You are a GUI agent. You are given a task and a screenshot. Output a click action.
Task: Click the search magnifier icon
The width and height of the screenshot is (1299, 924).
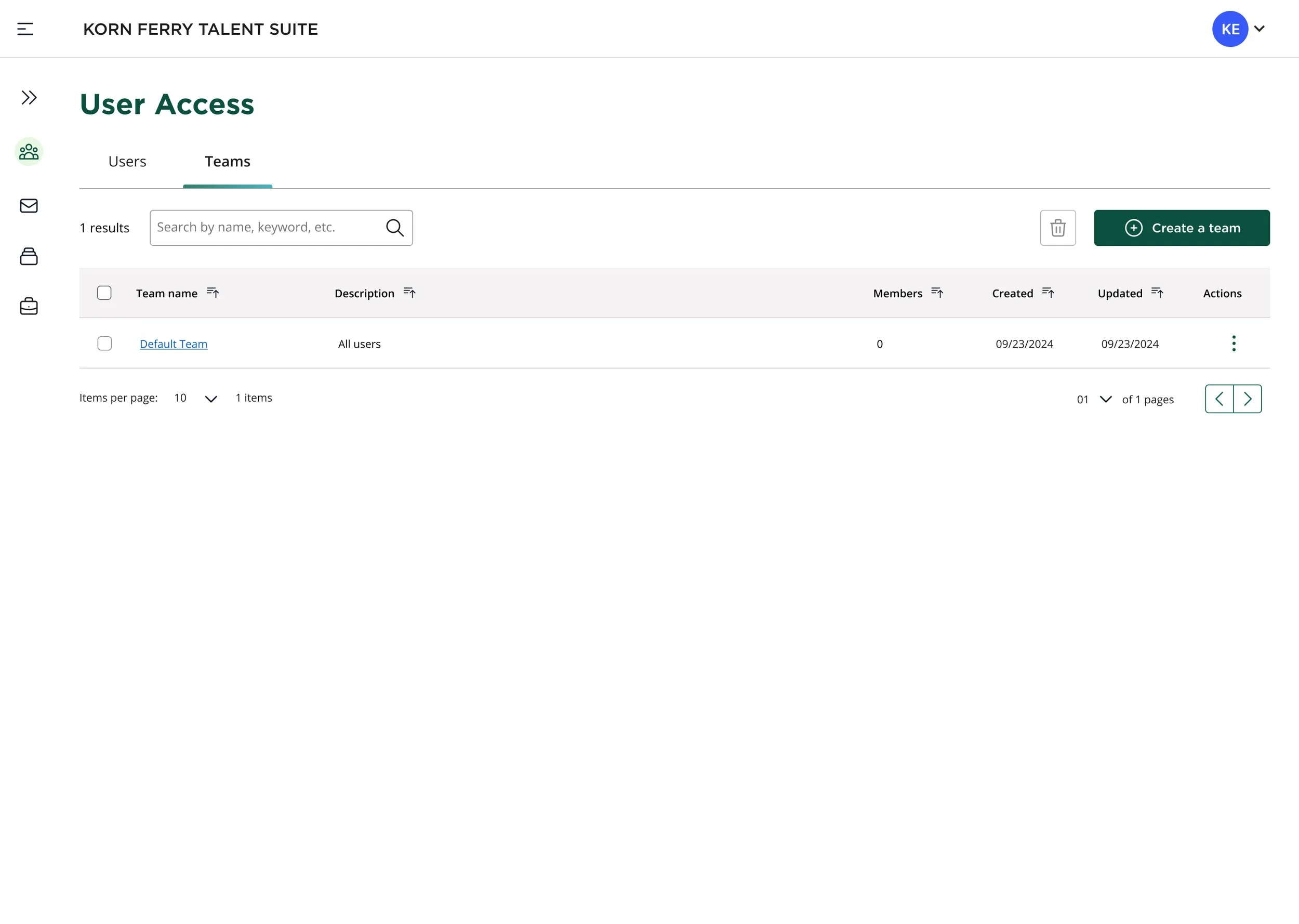[x=395, y=228]
